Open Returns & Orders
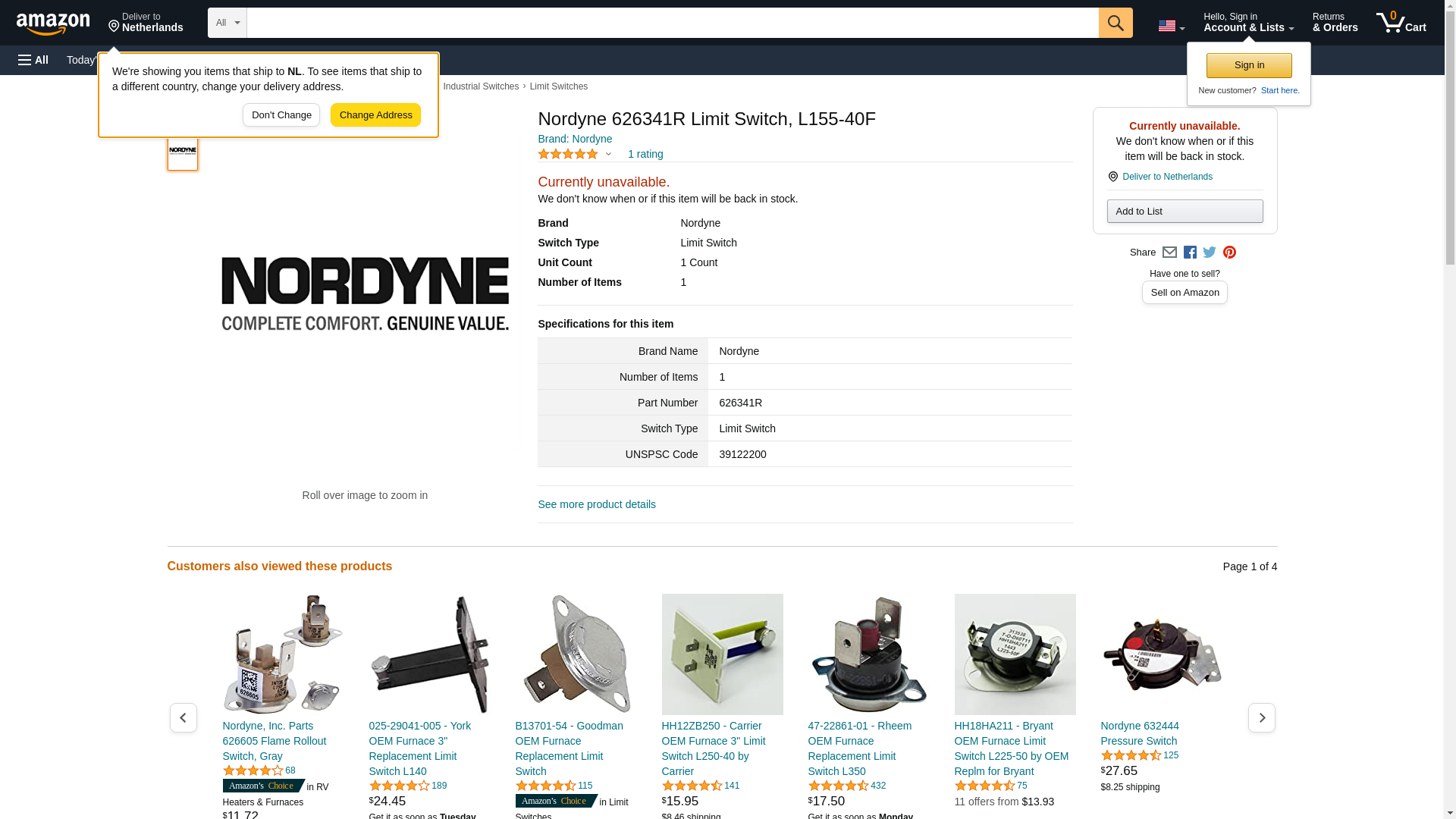The width and height of the screenshot is (1456, 819). point(1335,23)
